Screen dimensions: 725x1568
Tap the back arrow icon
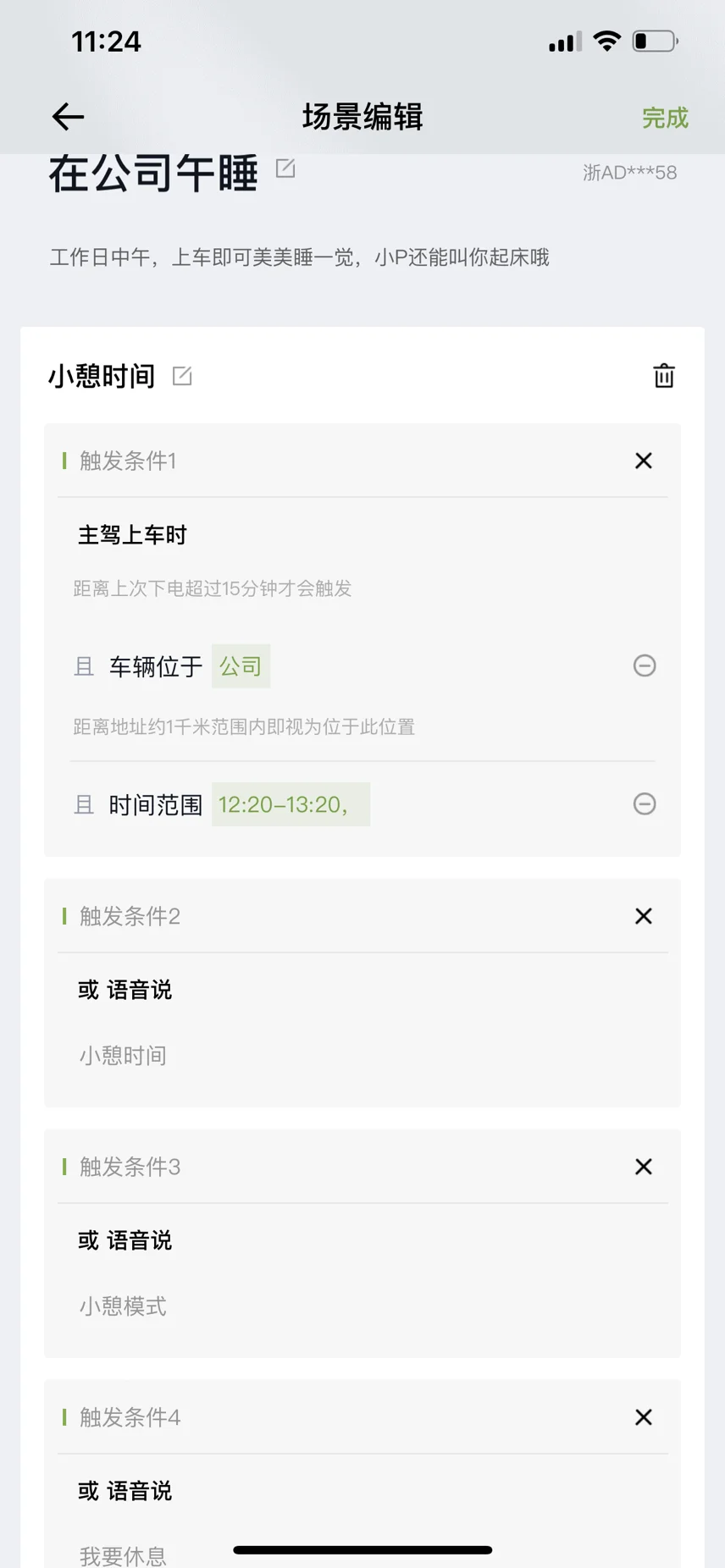[68, 117]
